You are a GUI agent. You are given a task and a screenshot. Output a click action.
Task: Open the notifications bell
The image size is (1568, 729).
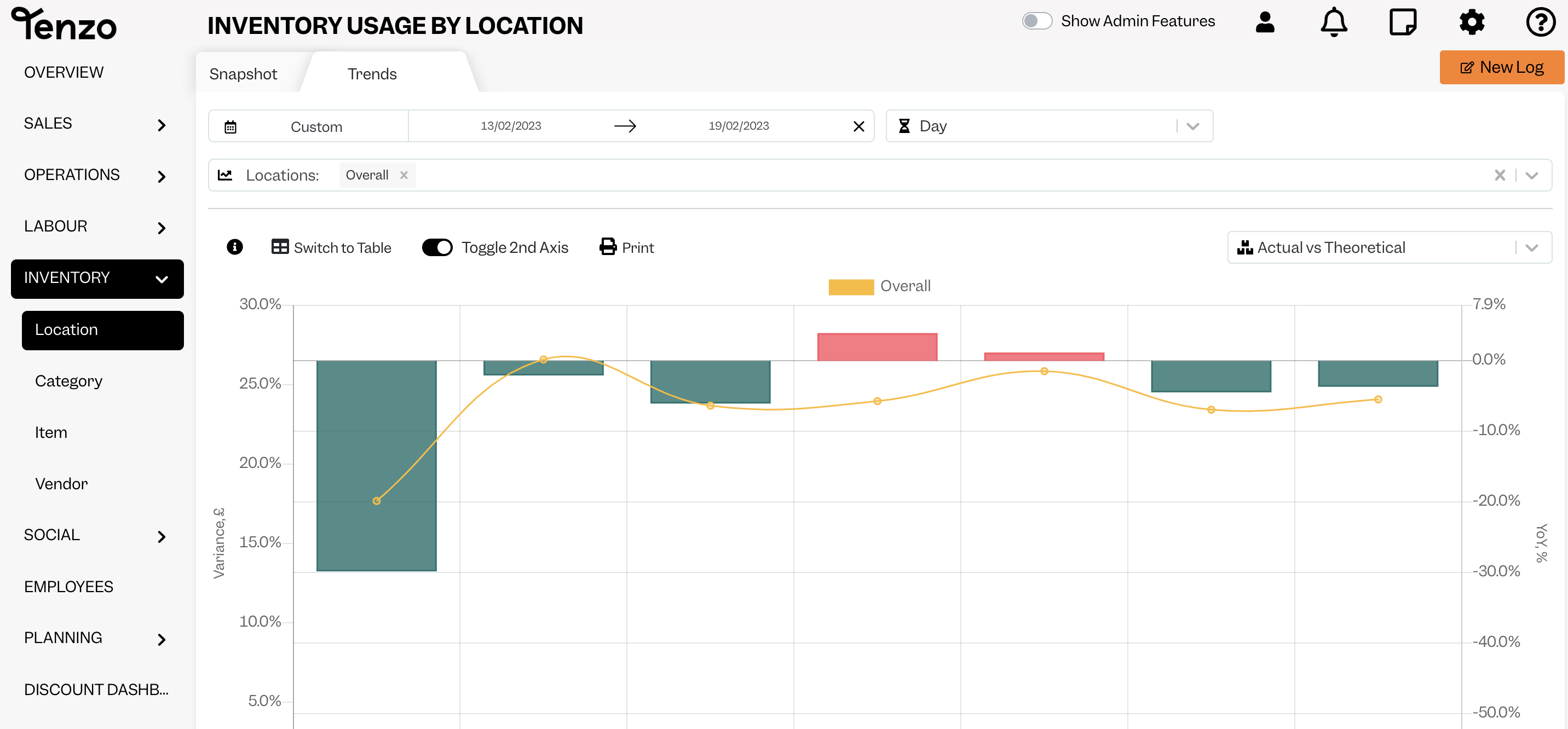1334,22
